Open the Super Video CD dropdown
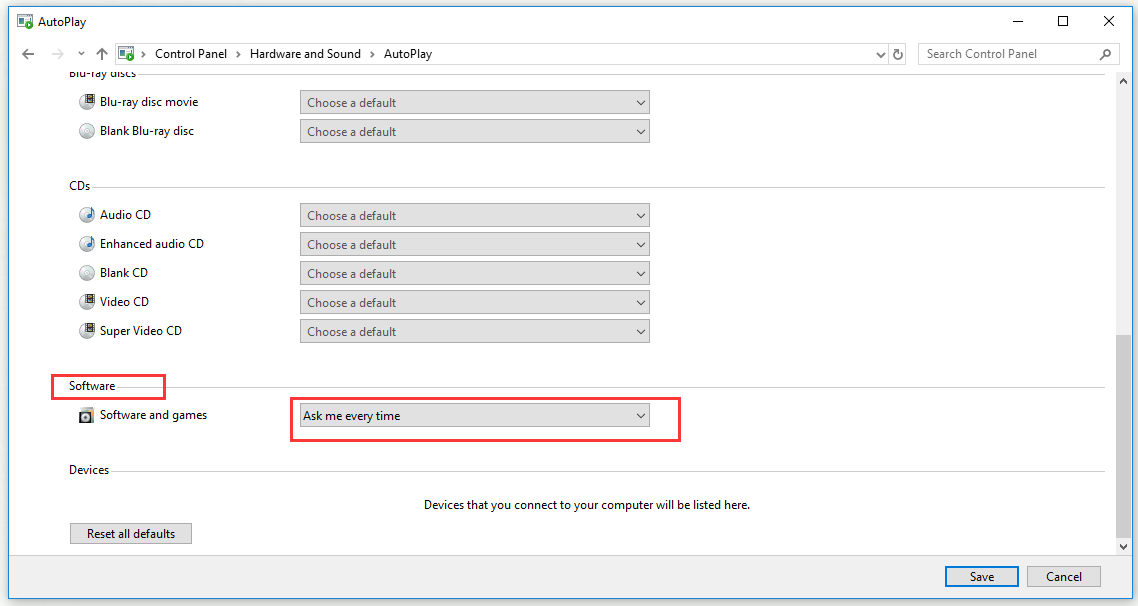The height and width of the screenshot is (606, 1138). point(474,331)
